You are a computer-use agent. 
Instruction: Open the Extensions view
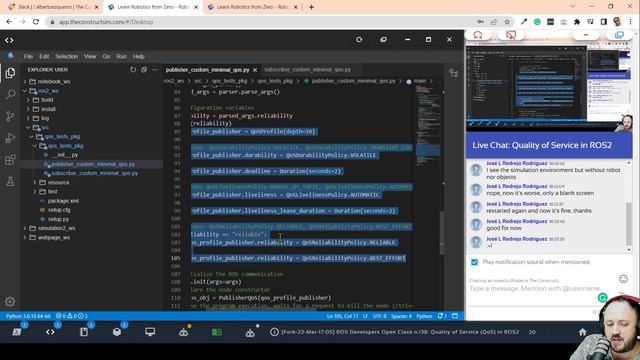point(10,160)
